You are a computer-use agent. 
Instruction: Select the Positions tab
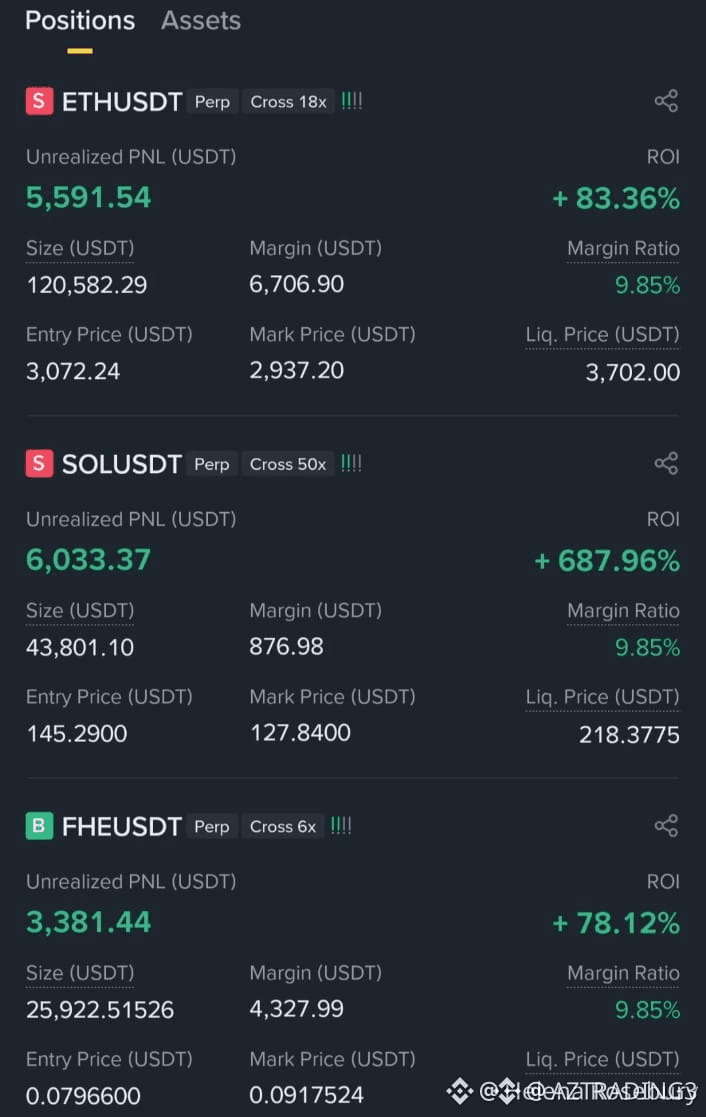click(80, 21)
